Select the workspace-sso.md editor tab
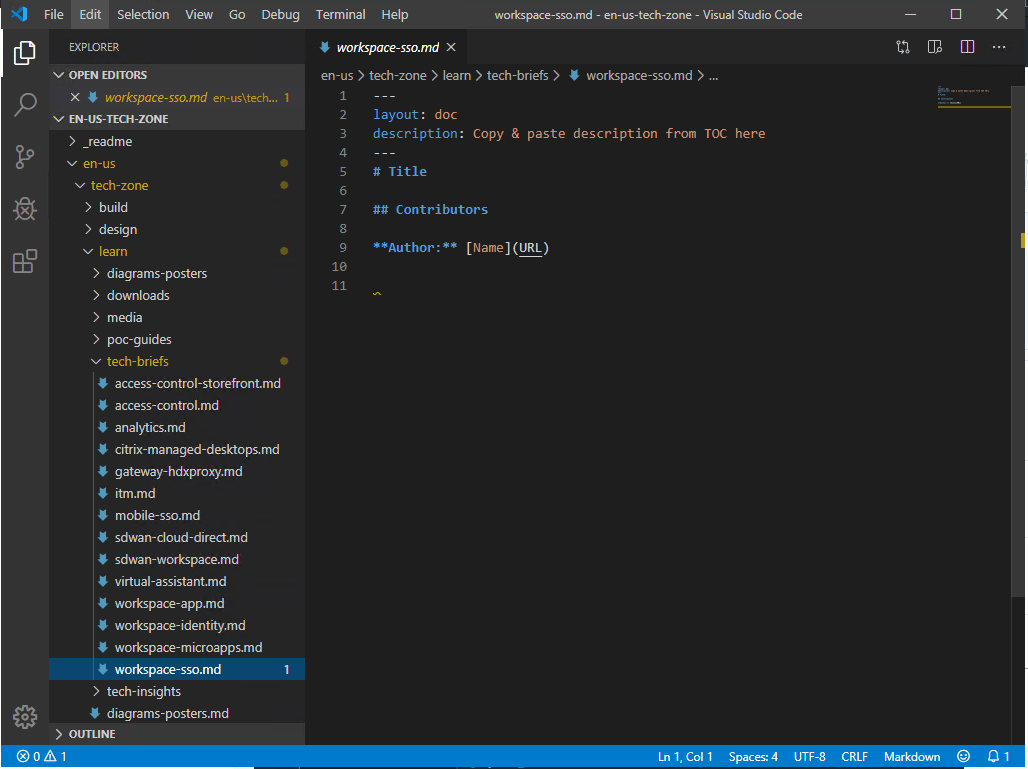The width and height of the screenshot is (1028, 769). pos(388,46)
